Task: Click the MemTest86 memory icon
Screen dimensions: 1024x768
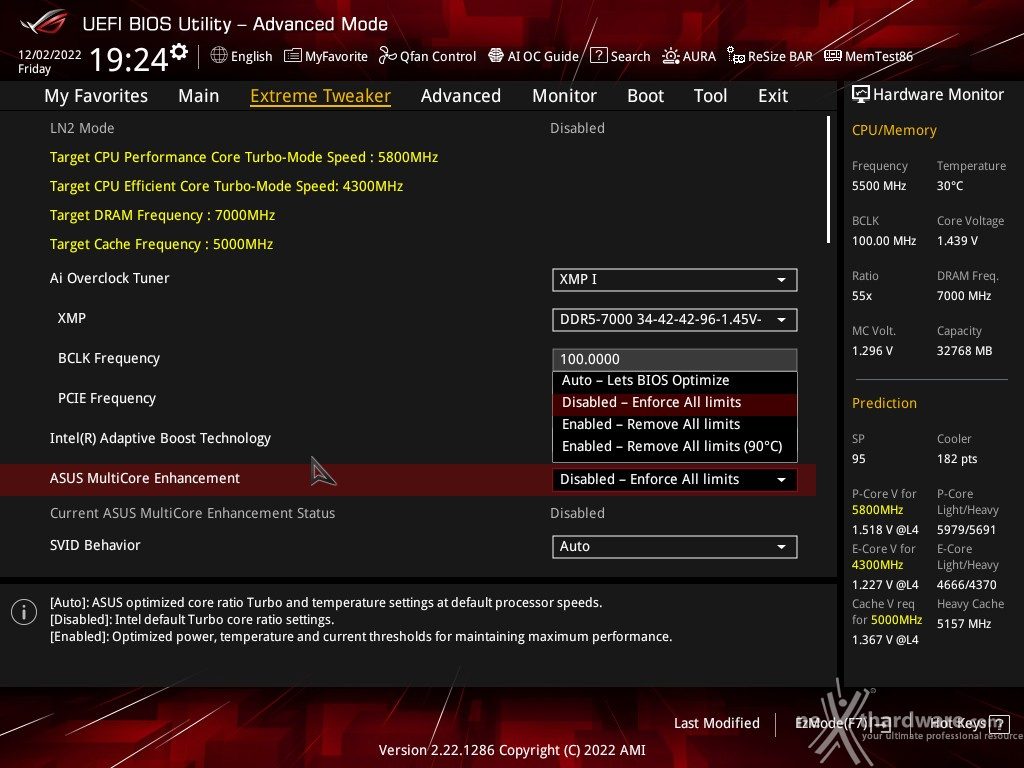Action: coord(833,56)
